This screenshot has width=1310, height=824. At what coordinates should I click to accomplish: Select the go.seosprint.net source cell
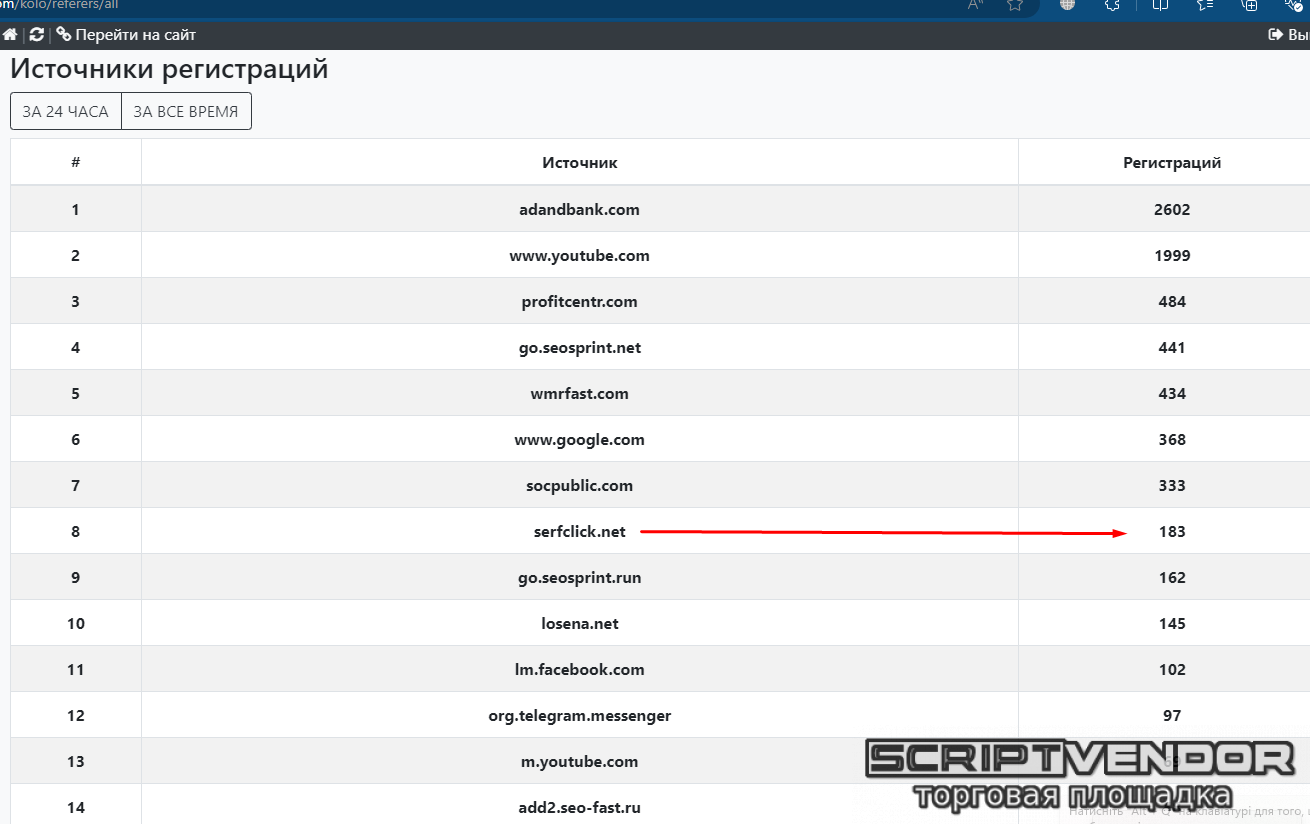pos(580,348)
